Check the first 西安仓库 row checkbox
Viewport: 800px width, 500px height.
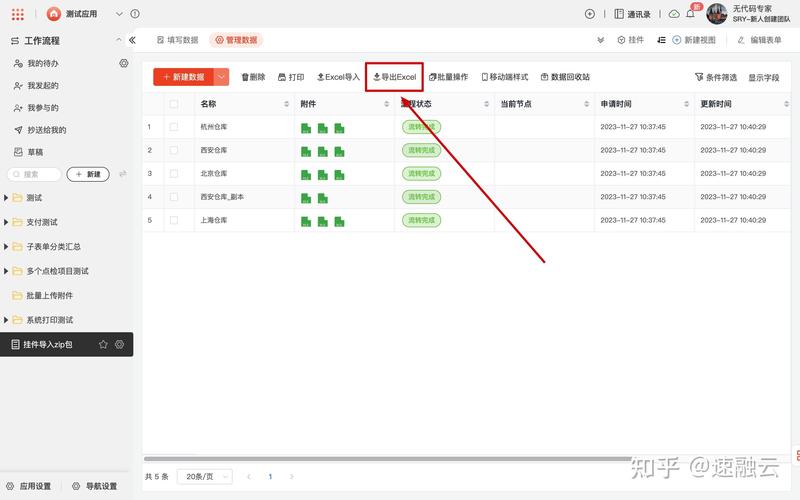pos(174,150)
